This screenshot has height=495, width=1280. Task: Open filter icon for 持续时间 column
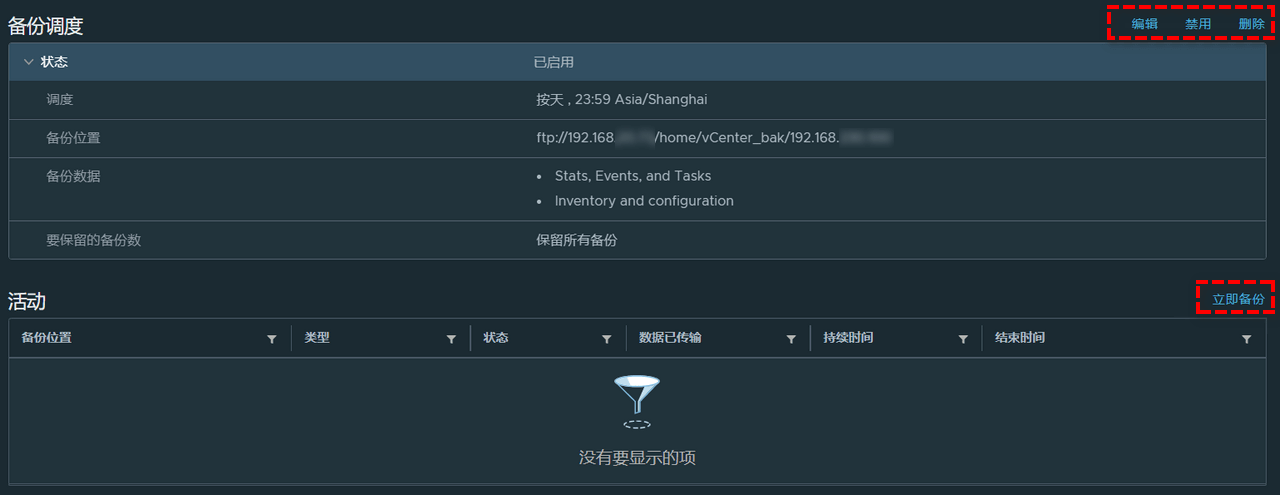(x=963, y=339)
